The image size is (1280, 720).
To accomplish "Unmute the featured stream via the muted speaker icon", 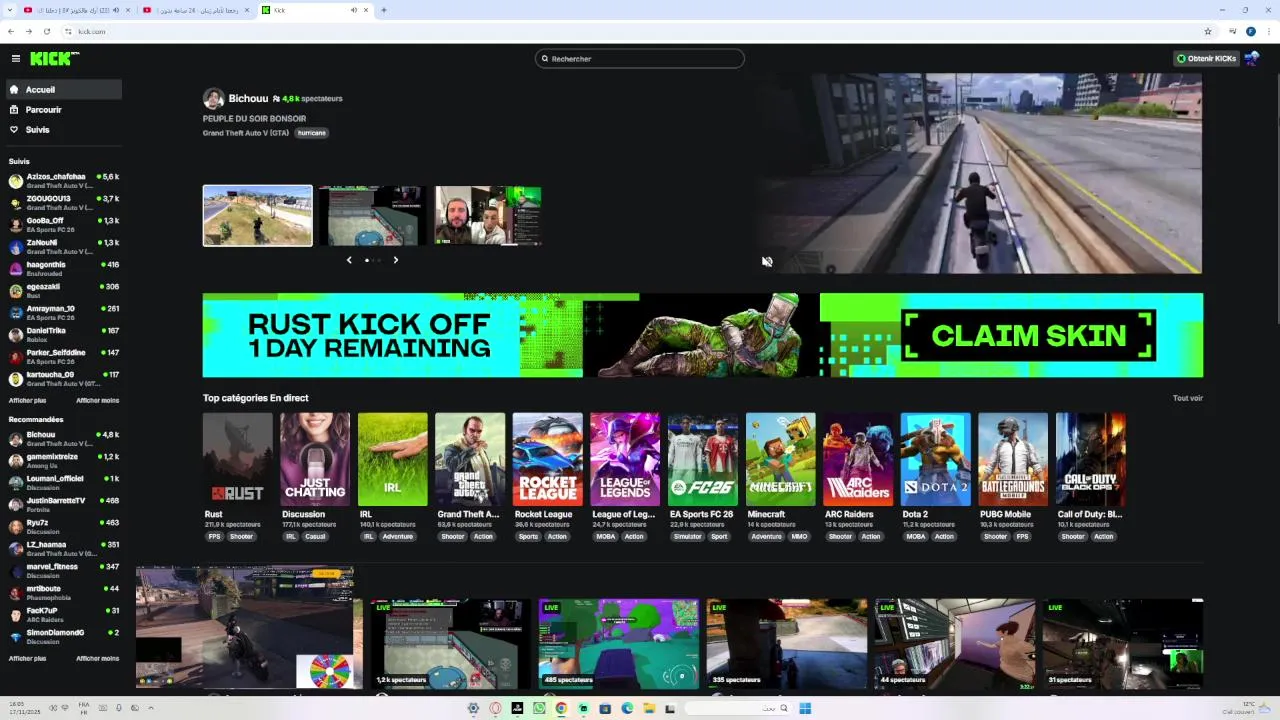I will click(x=767, y=262).
